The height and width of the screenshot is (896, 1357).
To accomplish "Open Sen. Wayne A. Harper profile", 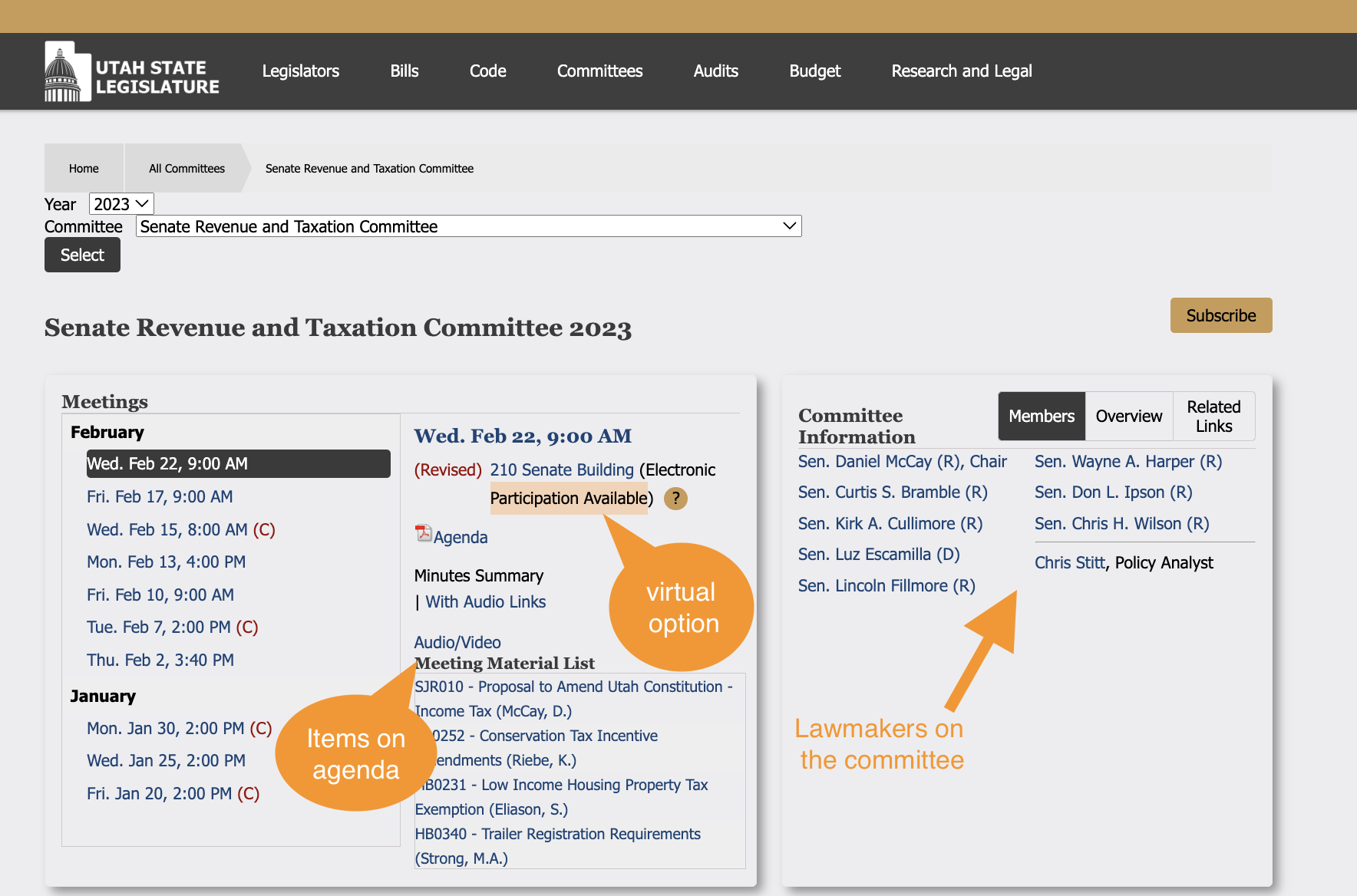I will coord(1128,462).
